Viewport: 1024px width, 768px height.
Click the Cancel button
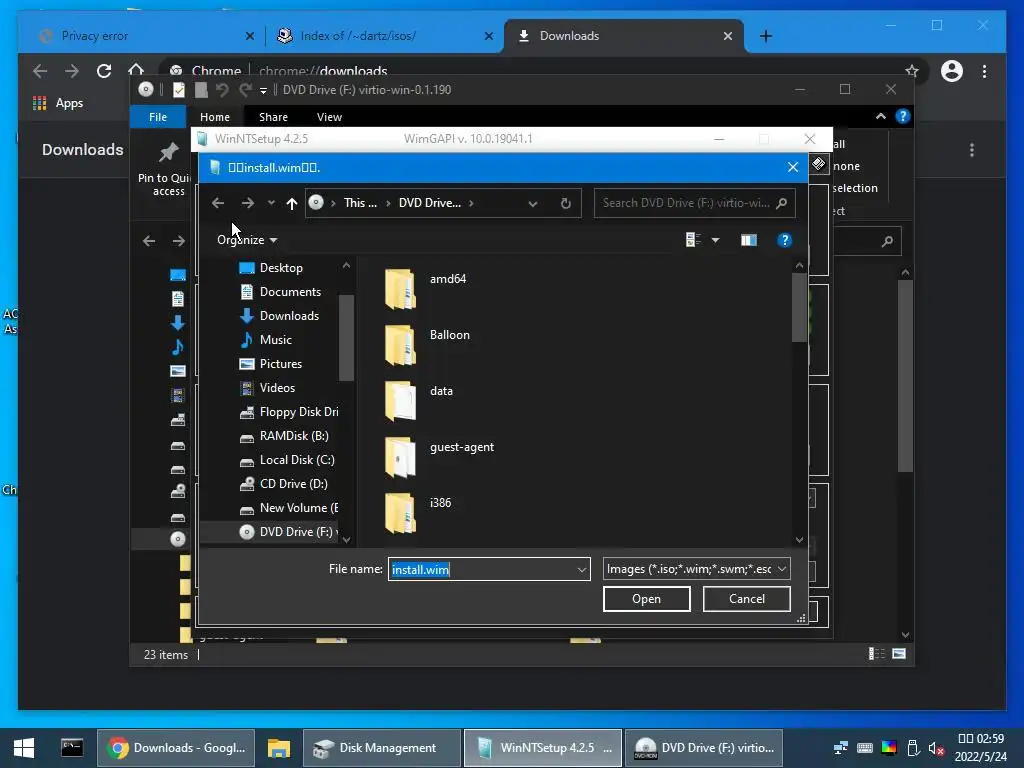(x=746, y=599)
